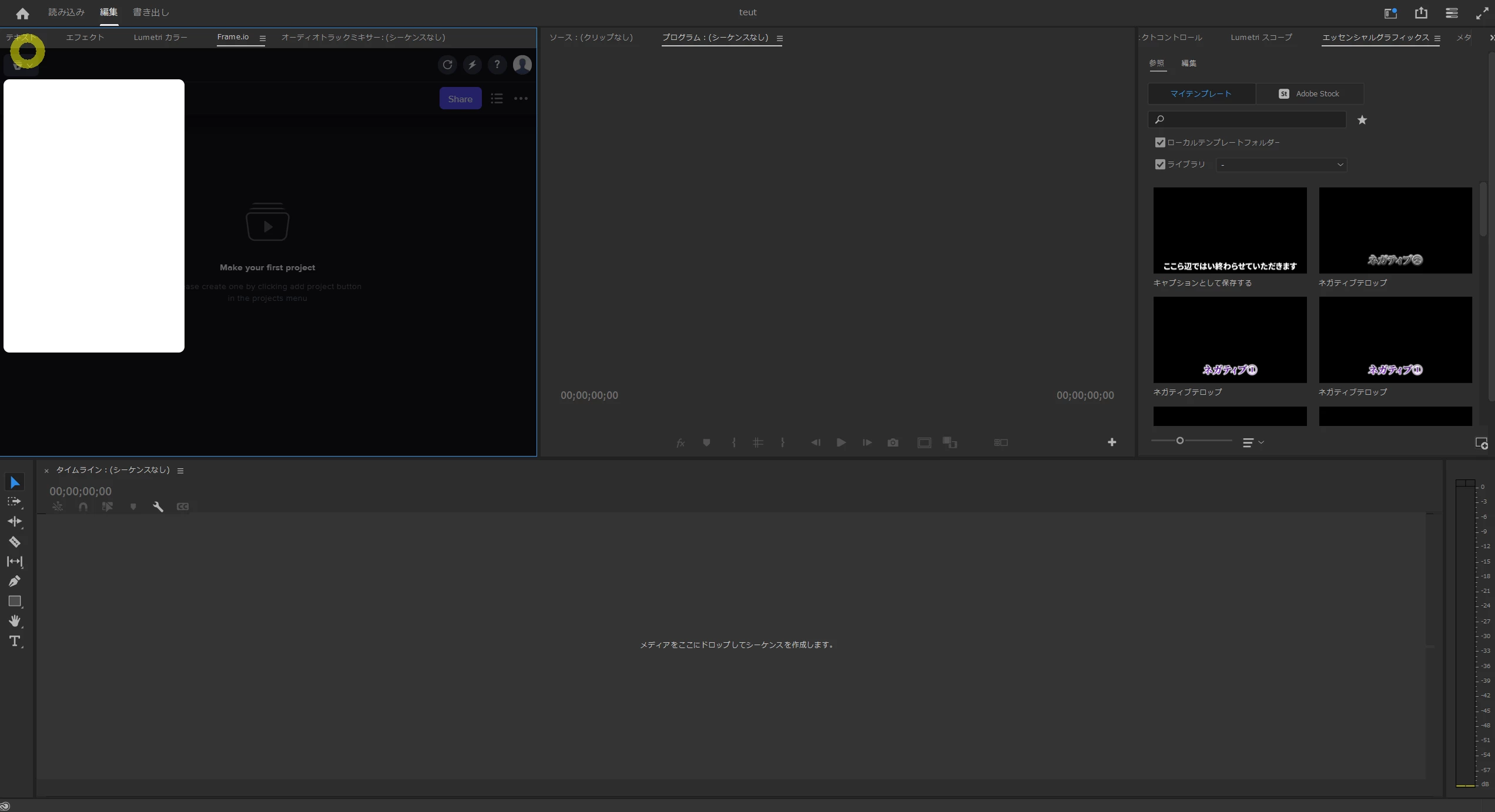1495x812 pixels.
Task: Select the Hand tool
Action: (x=15, y=621)
